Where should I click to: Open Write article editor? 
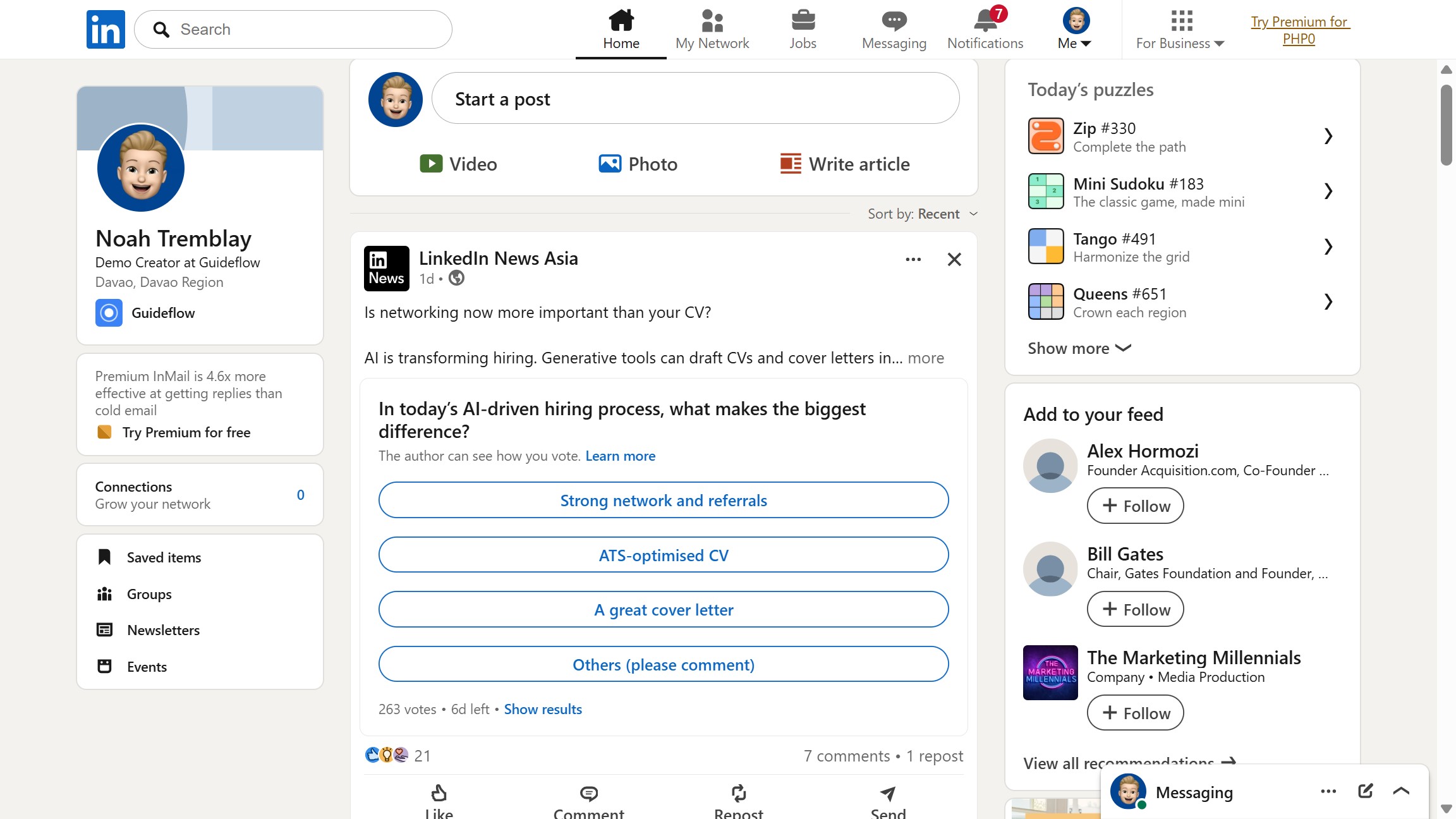(x=845, y=164)
